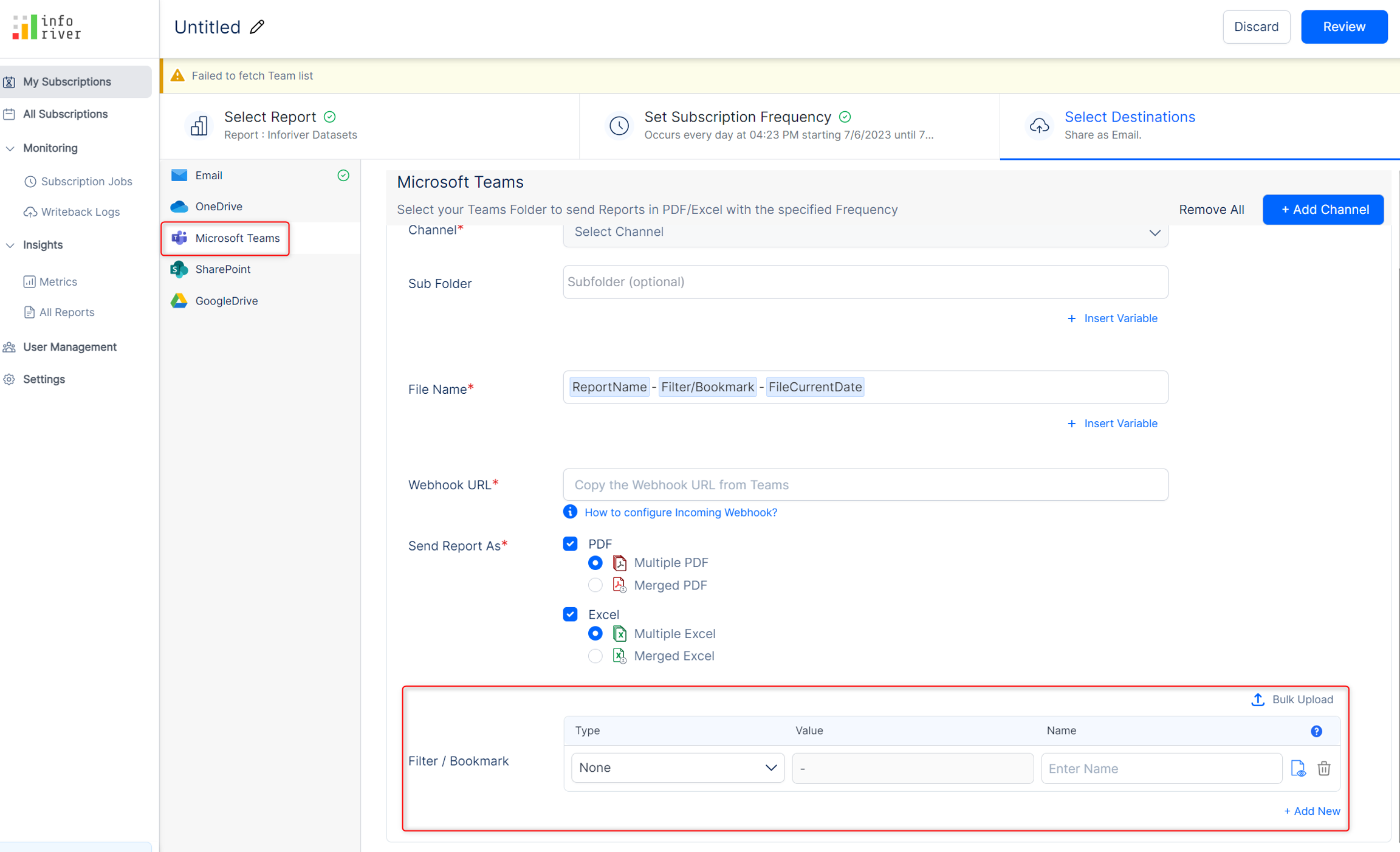Click the filter preview document icon
Viewport: 1400px width, 852px height.
pyautogui.click(x=1297, y=768)
